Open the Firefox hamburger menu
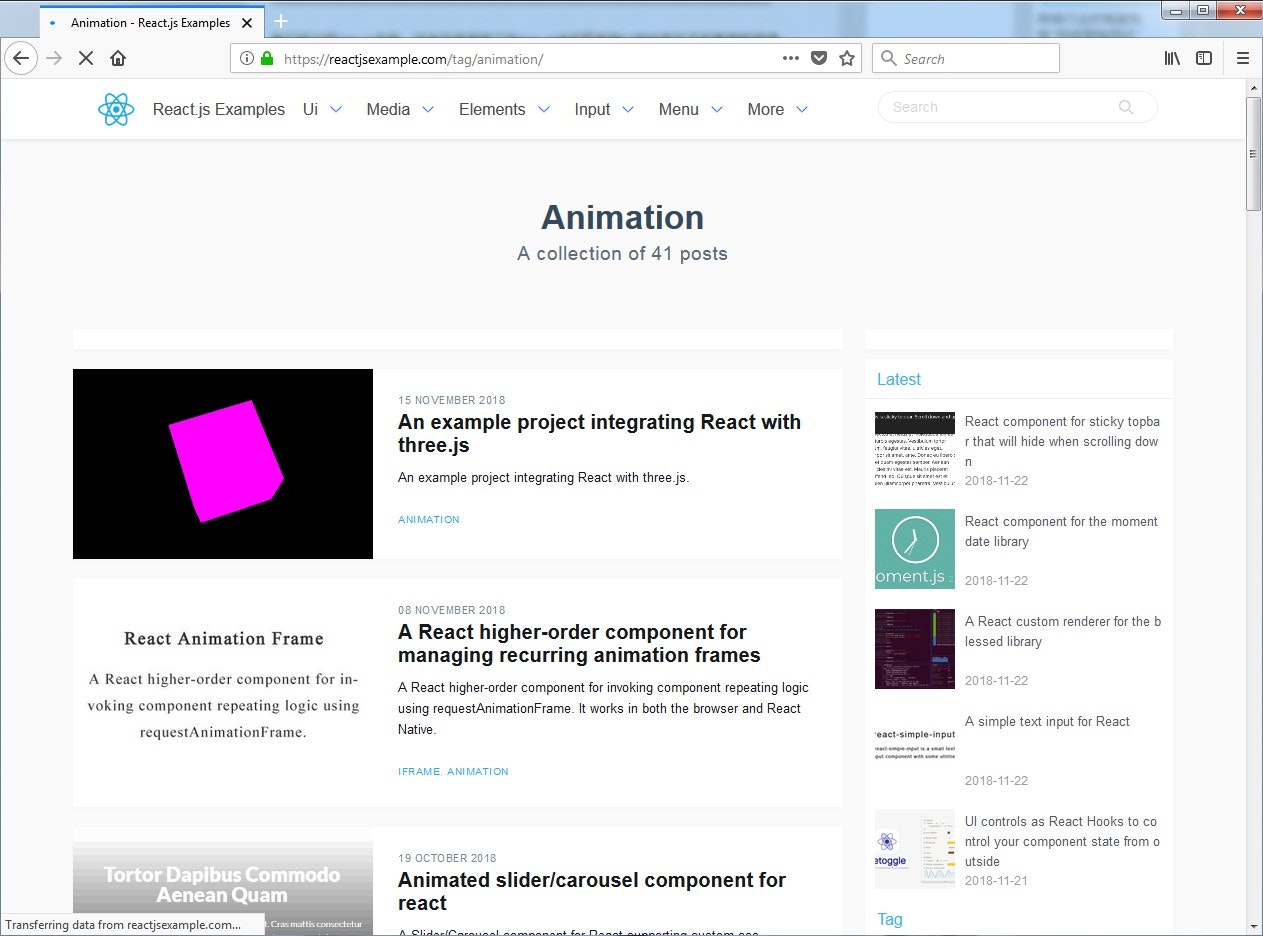 (1243, 58)
